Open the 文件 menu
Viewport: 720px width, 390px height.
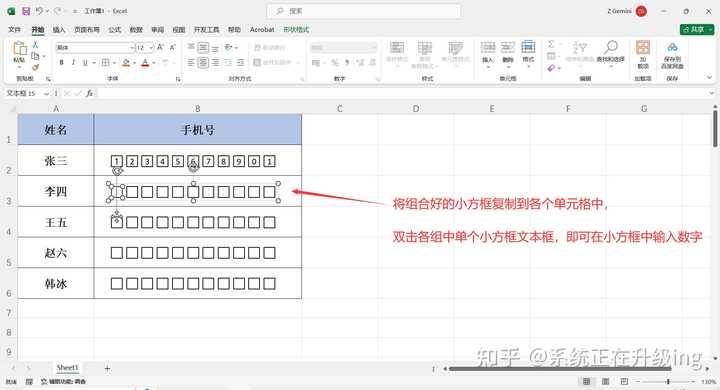(x=15, y=29)
